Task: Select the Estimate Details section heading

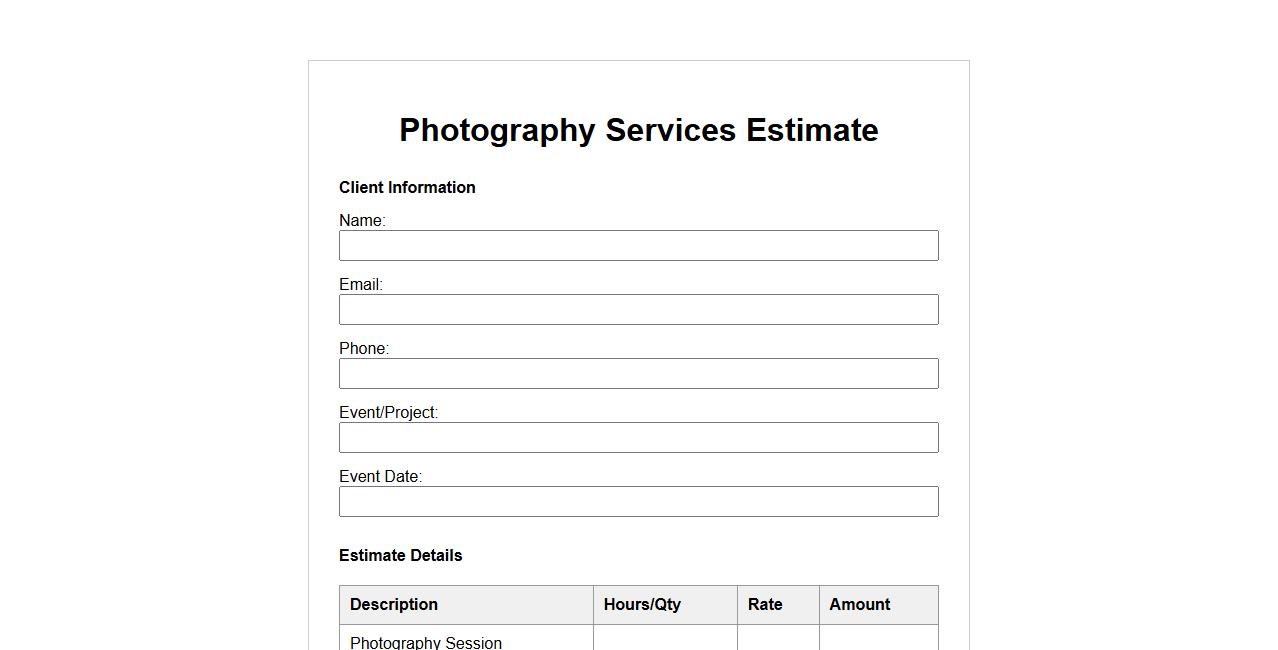Action: 400,556
